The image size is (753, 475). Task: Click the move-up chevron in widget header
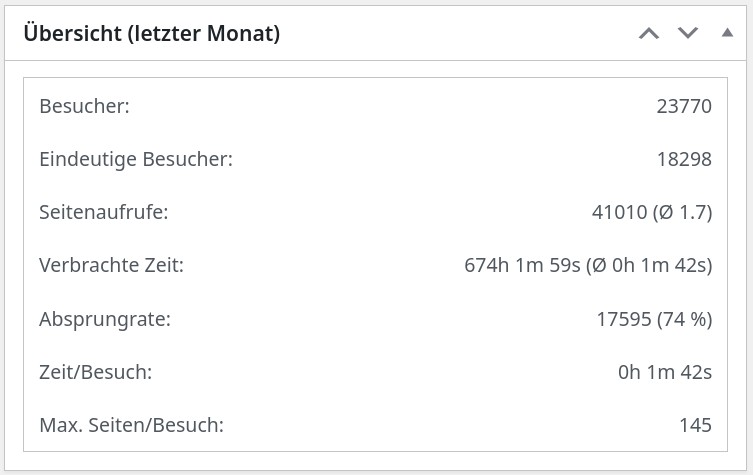click(x=649, y=33)
